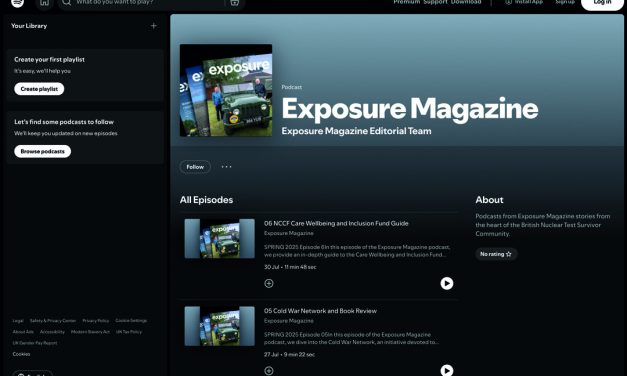
Task: Click the No rating star button
Action: (496, 254)
